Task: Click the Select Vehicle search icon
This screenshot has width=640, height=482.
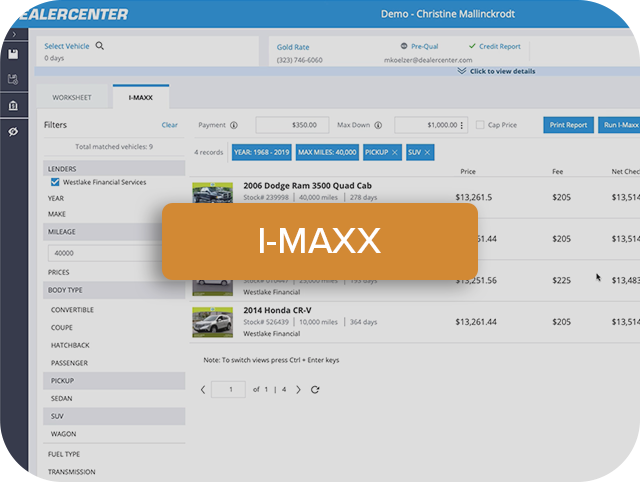Action: click(100, 46)
